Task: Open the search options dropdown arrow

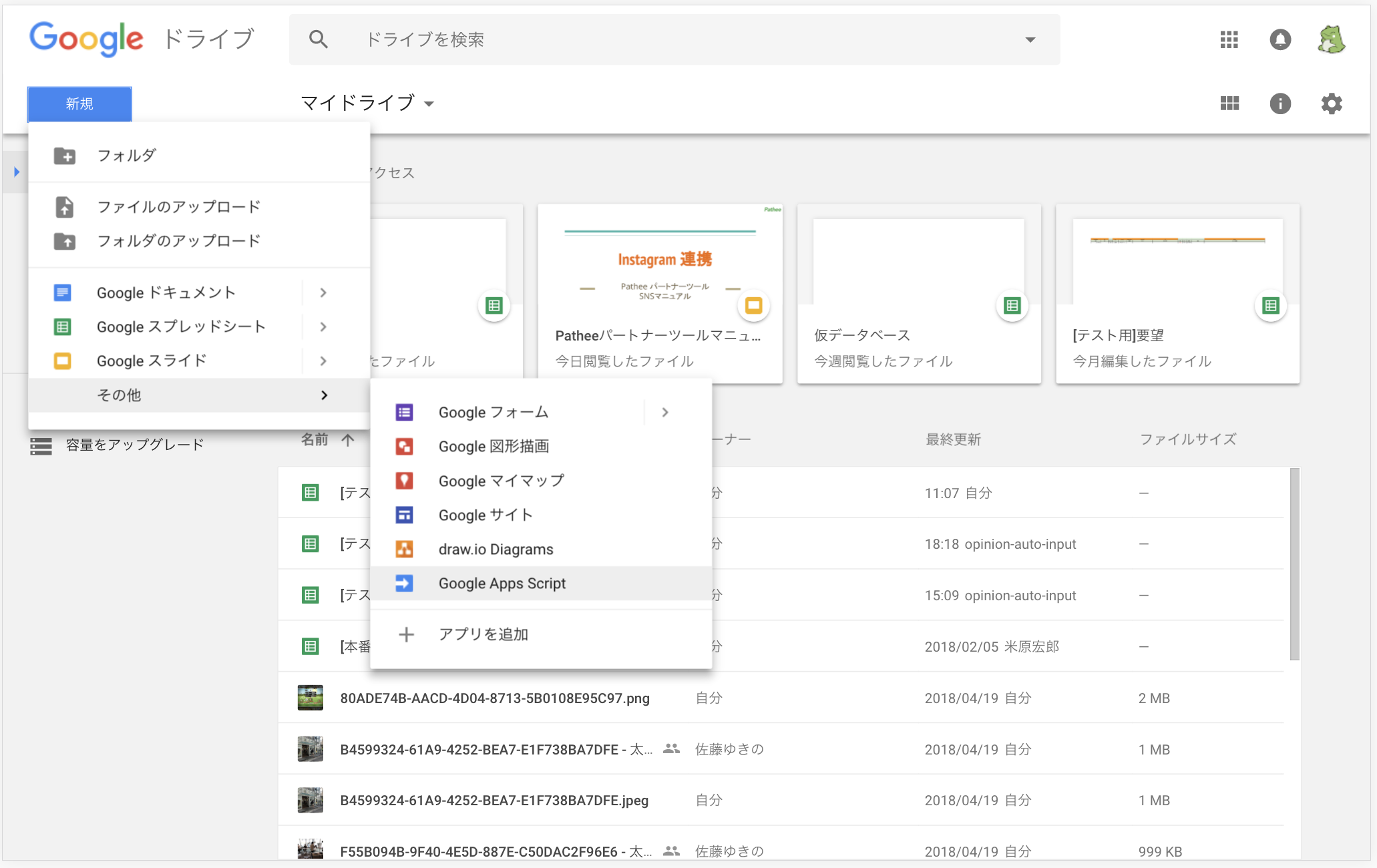Action: (1029, 39)
